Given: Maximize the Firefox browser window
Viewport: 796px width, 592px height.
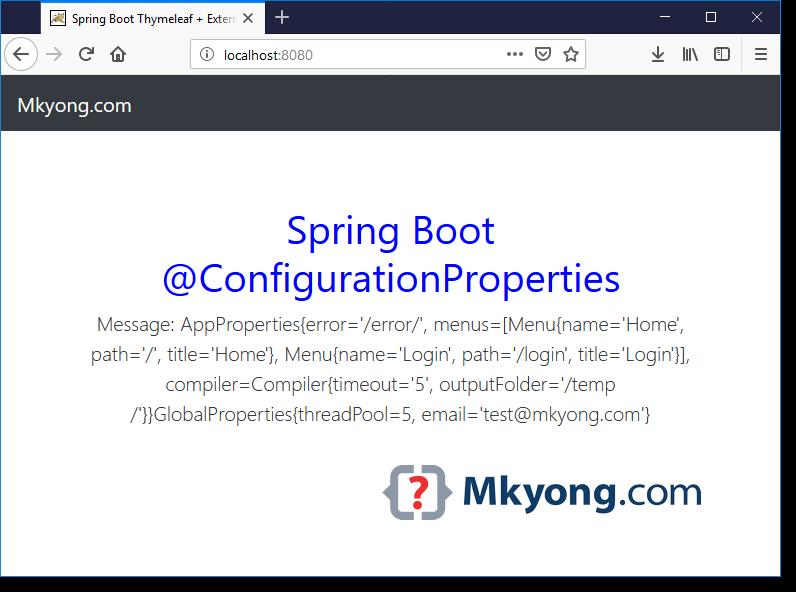Looking at the screenshot, I should [711, 17].
